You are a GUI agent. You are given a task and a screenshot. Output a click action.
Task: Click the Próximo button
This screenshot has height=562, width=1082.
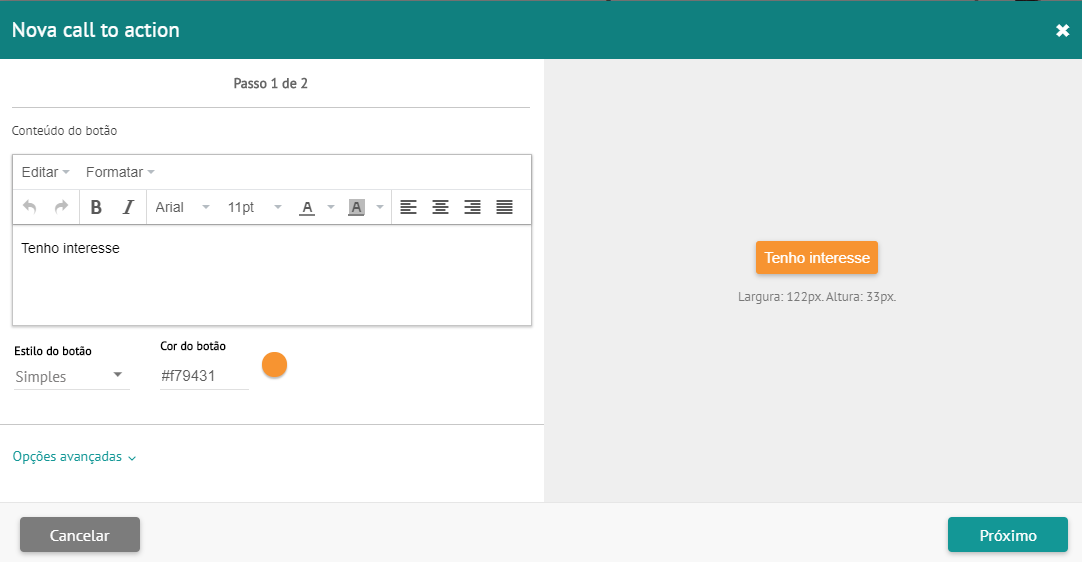pos(1007,535)
